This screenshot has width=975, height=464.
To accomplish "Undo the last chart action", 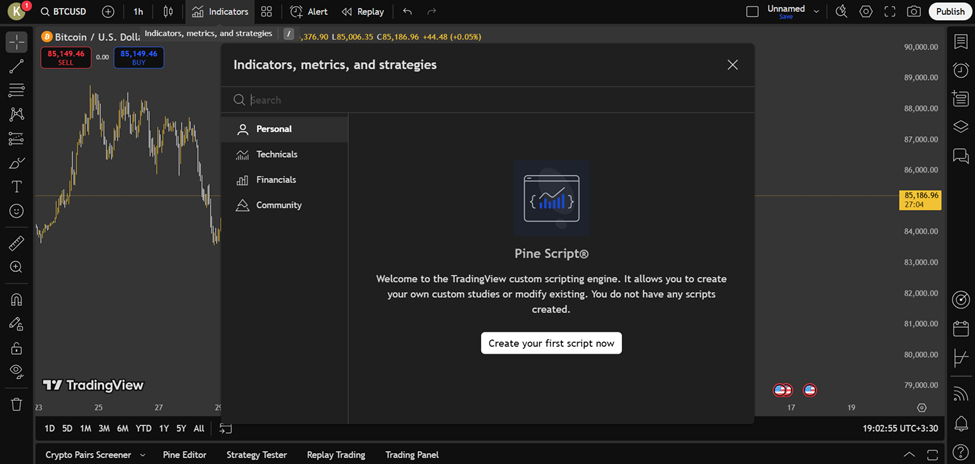I will pos(407,12).
